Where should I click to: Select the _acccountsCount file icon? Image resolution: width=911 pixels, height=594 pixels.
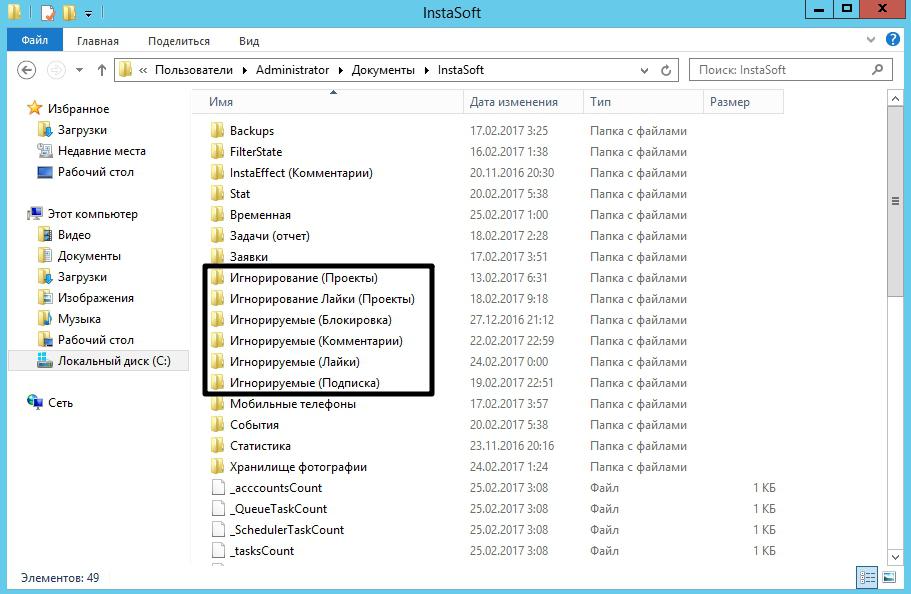tap(218, 487)
